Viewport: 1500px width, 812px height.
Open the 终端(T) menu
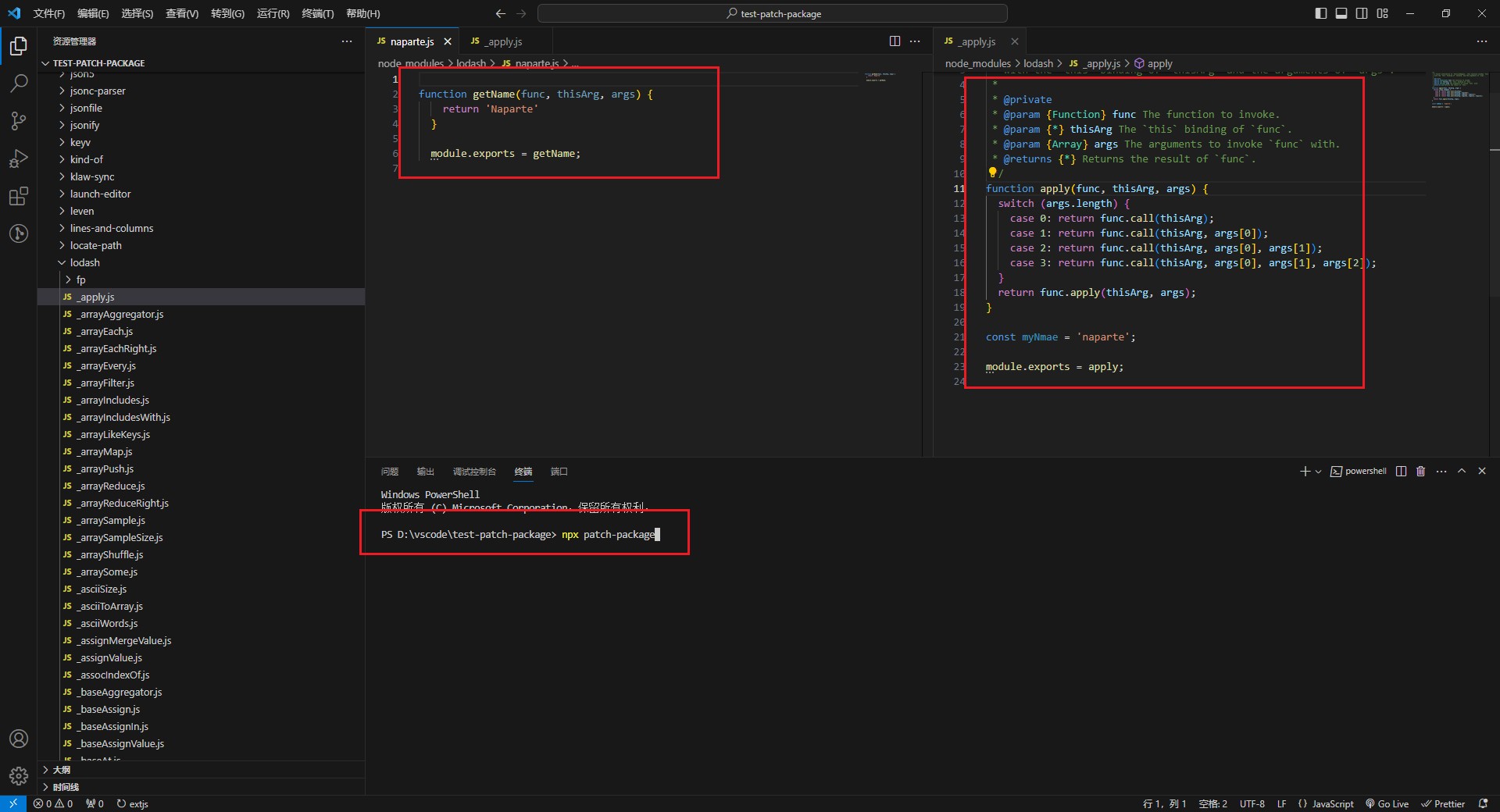318,13
